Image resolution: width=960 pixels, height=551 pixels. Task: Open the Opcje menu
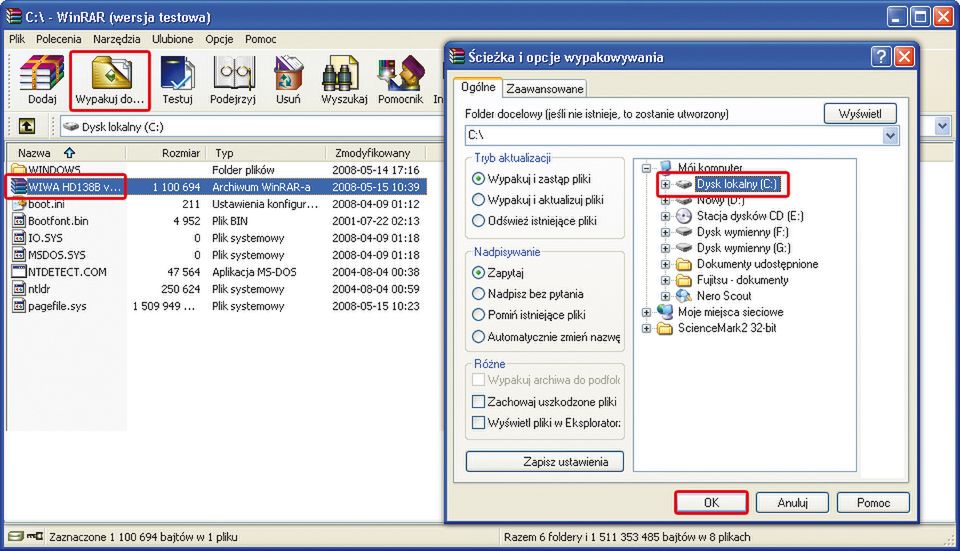219,39
